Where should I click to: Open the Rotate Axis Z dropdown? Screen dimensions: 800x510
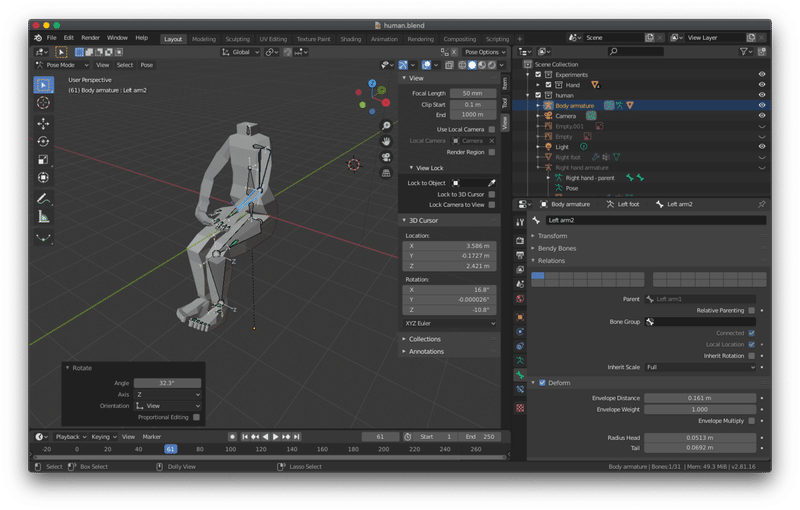(x=168, y=395)
